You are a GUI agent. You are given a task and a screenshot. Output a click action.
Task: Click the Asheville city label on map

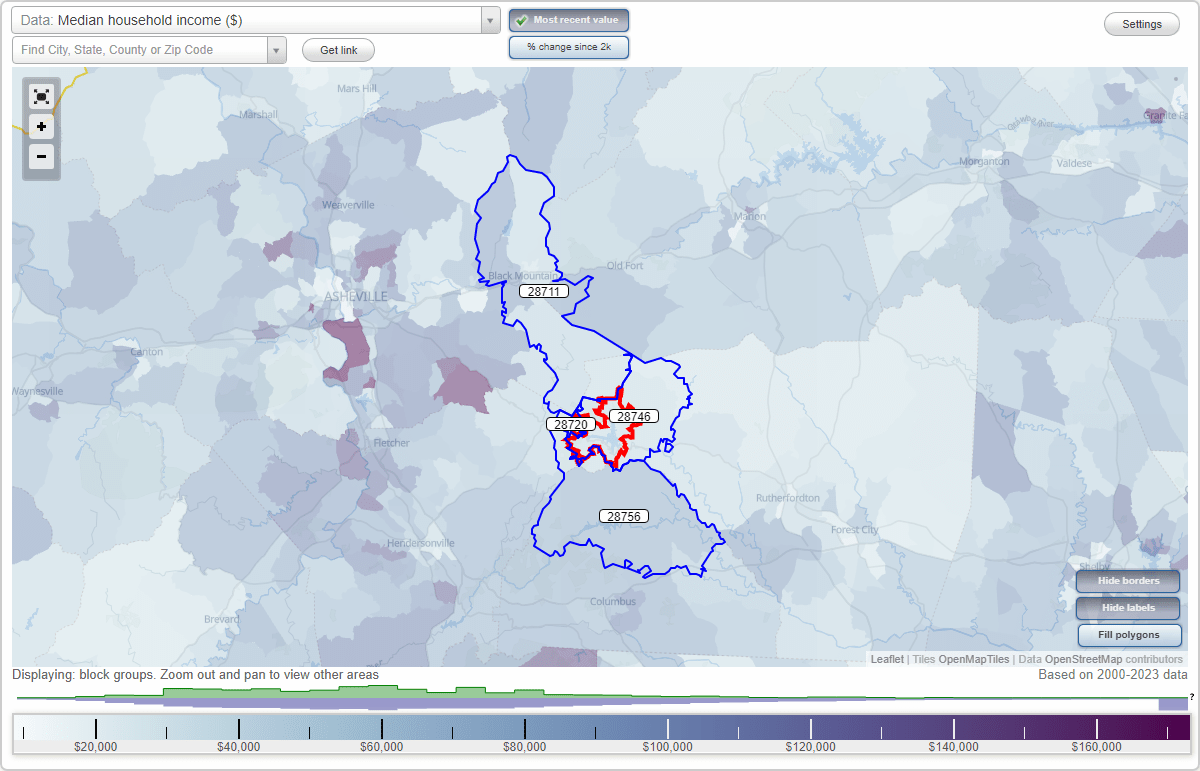point(356,297)
